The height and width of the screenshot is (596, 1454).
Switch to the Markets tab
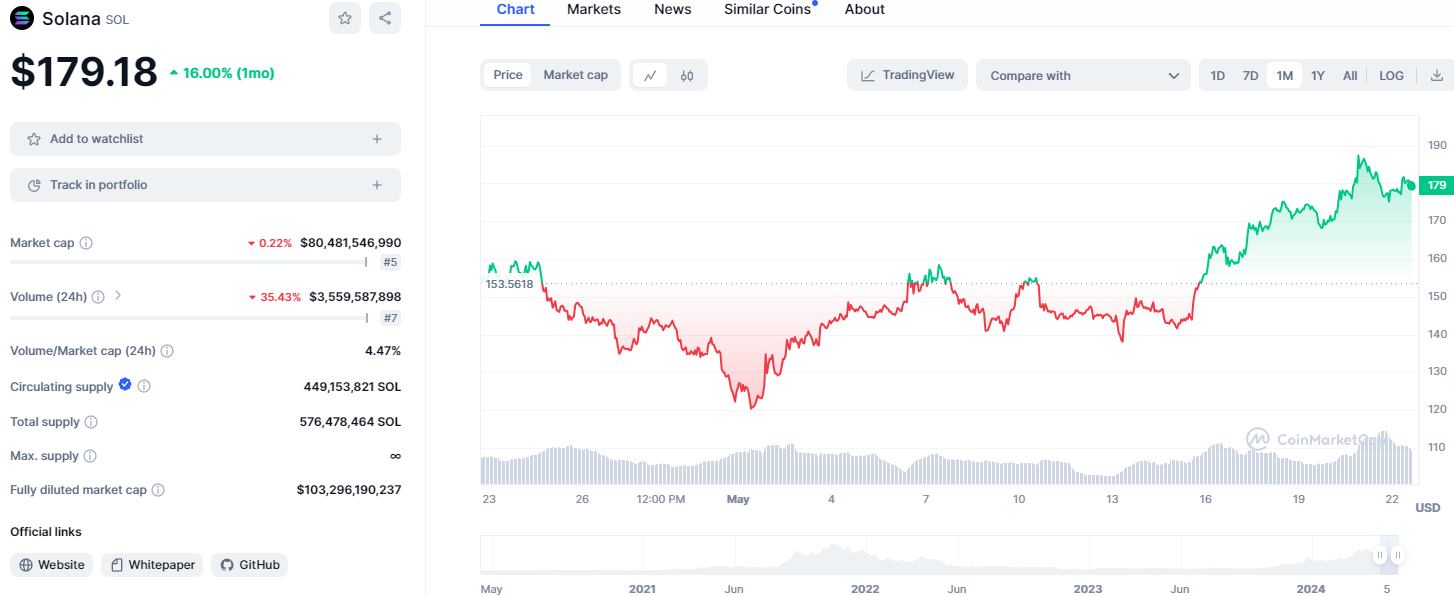click(594, 10)
